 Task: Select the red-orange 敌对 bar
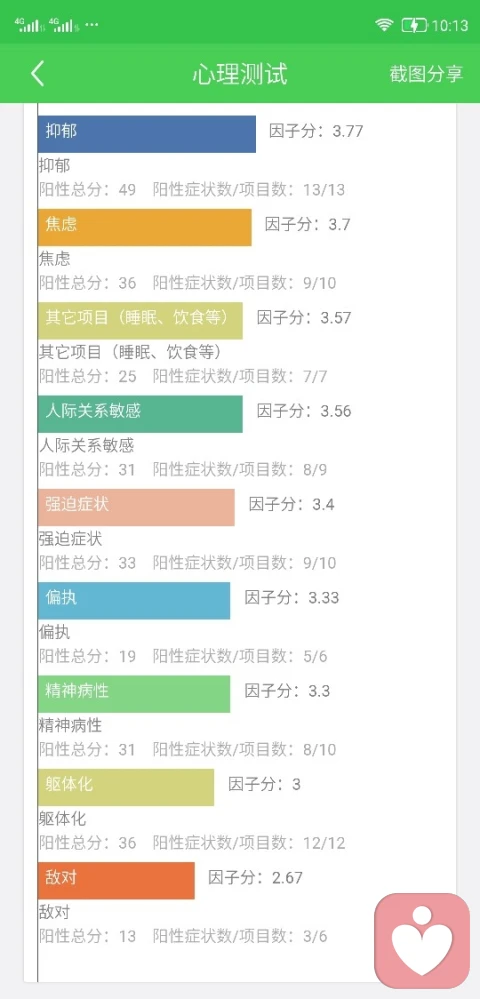pos(116,880)
